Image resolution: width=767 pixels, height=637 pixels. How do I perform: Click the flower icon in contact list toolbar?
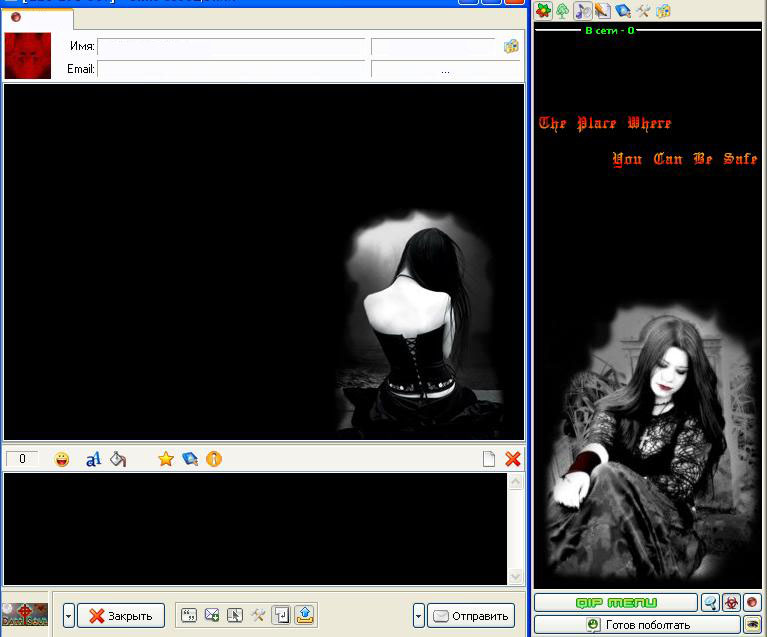click(543, 11)
